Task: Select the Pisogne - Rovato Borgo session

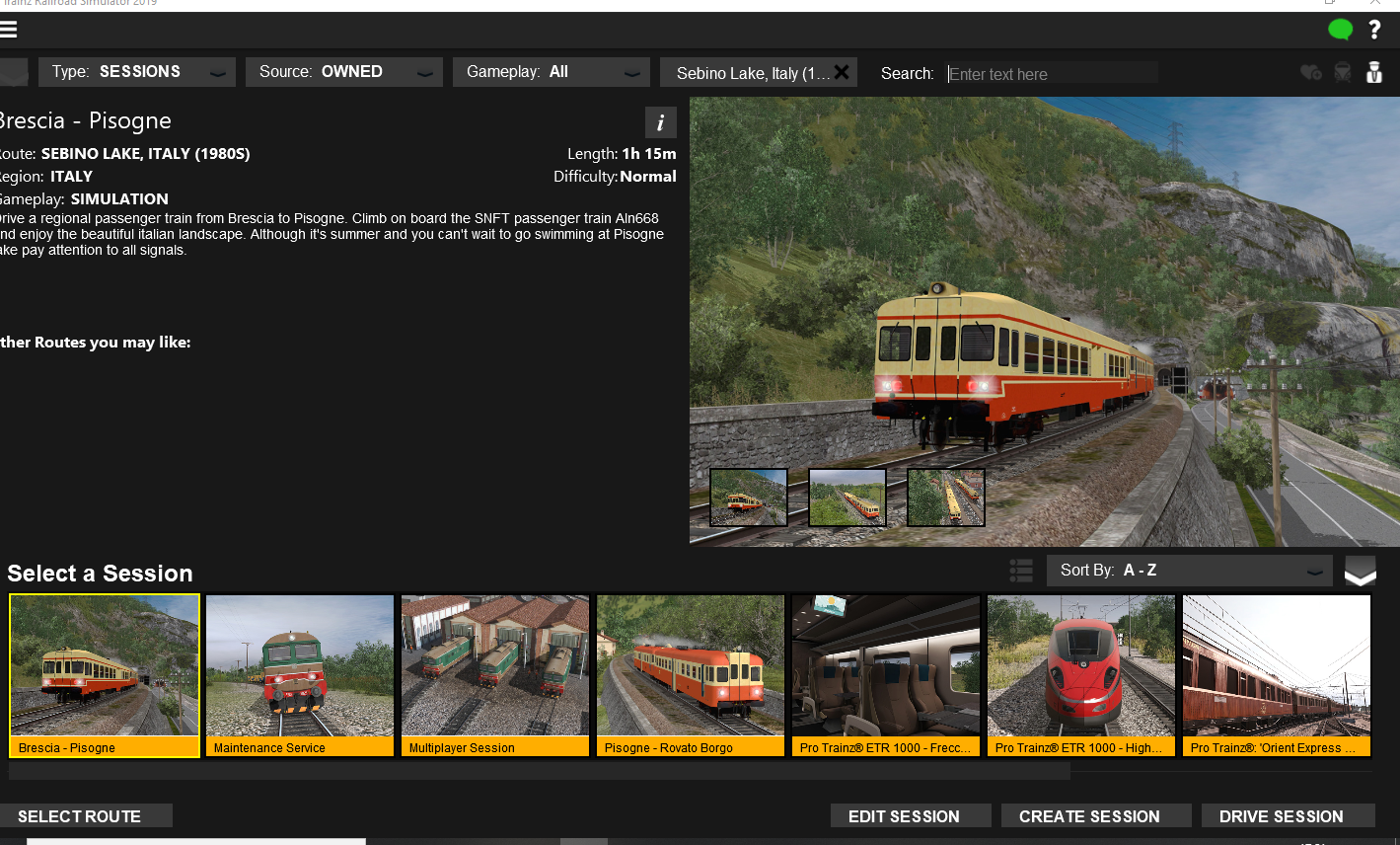Action: (691, 675)
